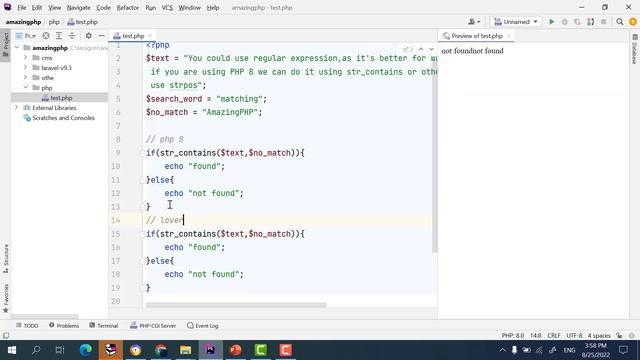This screenshot has height=360, width=640.
Task: Expand External Libraries node
Action: click(x=17, y=107)
